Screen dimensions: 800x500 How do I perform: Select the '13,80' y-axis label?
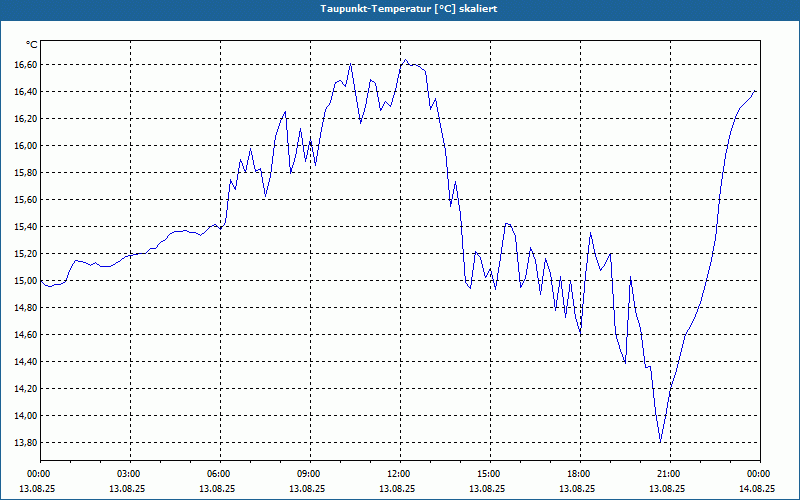pyautogui.click(x=27, y=443)
